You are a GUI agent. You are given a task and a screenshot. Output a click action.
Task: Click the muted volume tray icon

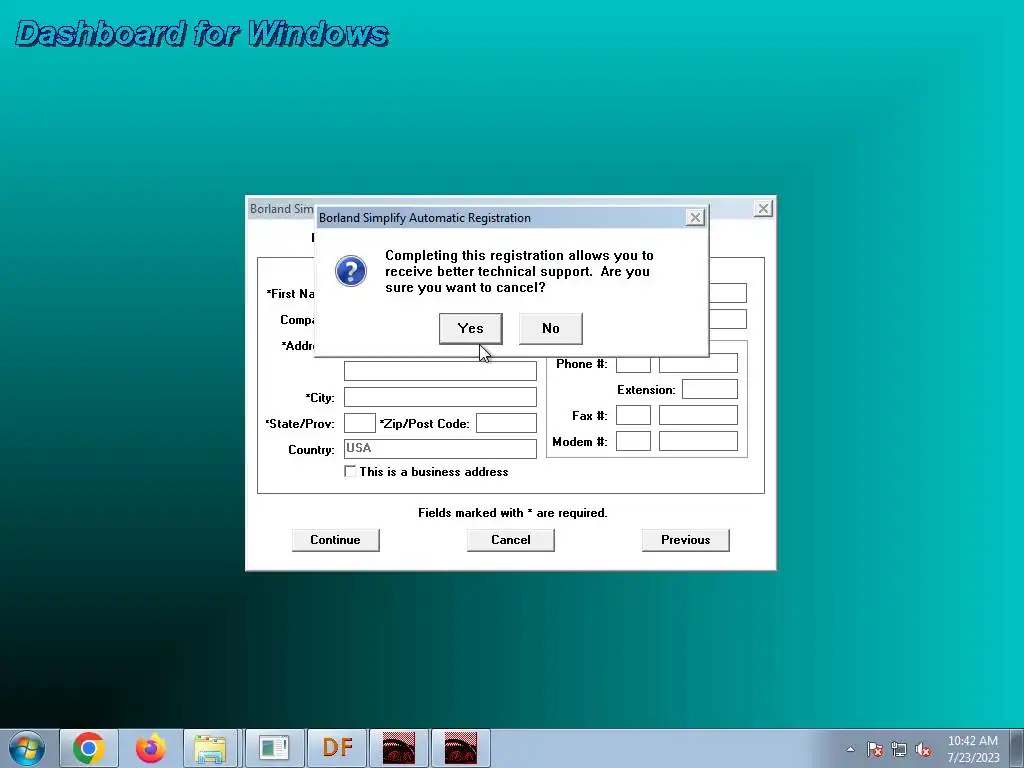(923, 749)
